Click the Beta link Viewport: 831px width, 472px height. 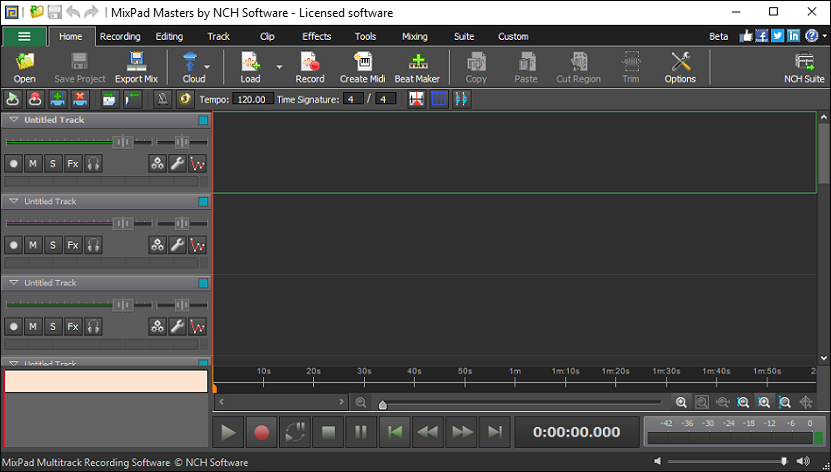pyautogui.click(x=718, y=37)
